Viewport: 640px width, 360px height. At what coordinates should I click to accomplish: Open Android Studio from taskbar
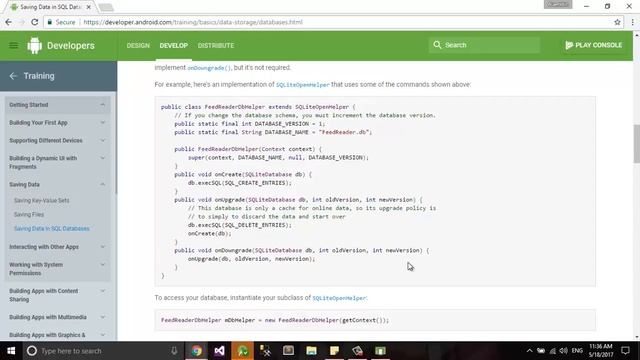pos(242,351)
